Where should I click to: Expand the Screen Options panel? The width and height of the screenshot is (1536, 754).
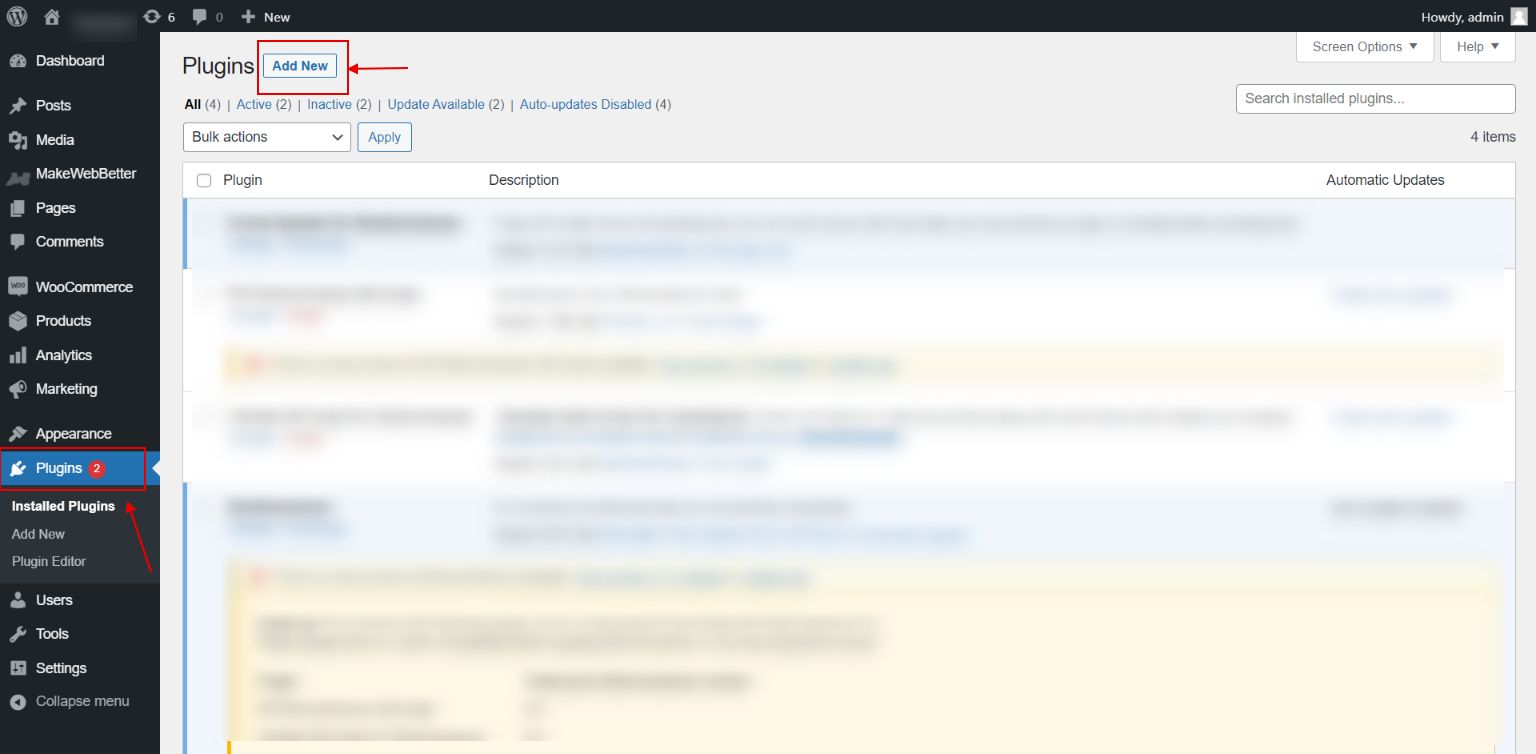1364,46
